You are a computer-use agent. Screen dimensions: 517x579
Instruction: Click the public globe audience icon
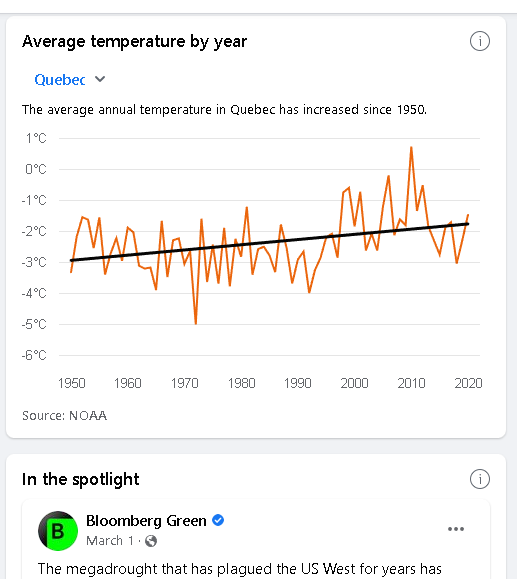151,541
